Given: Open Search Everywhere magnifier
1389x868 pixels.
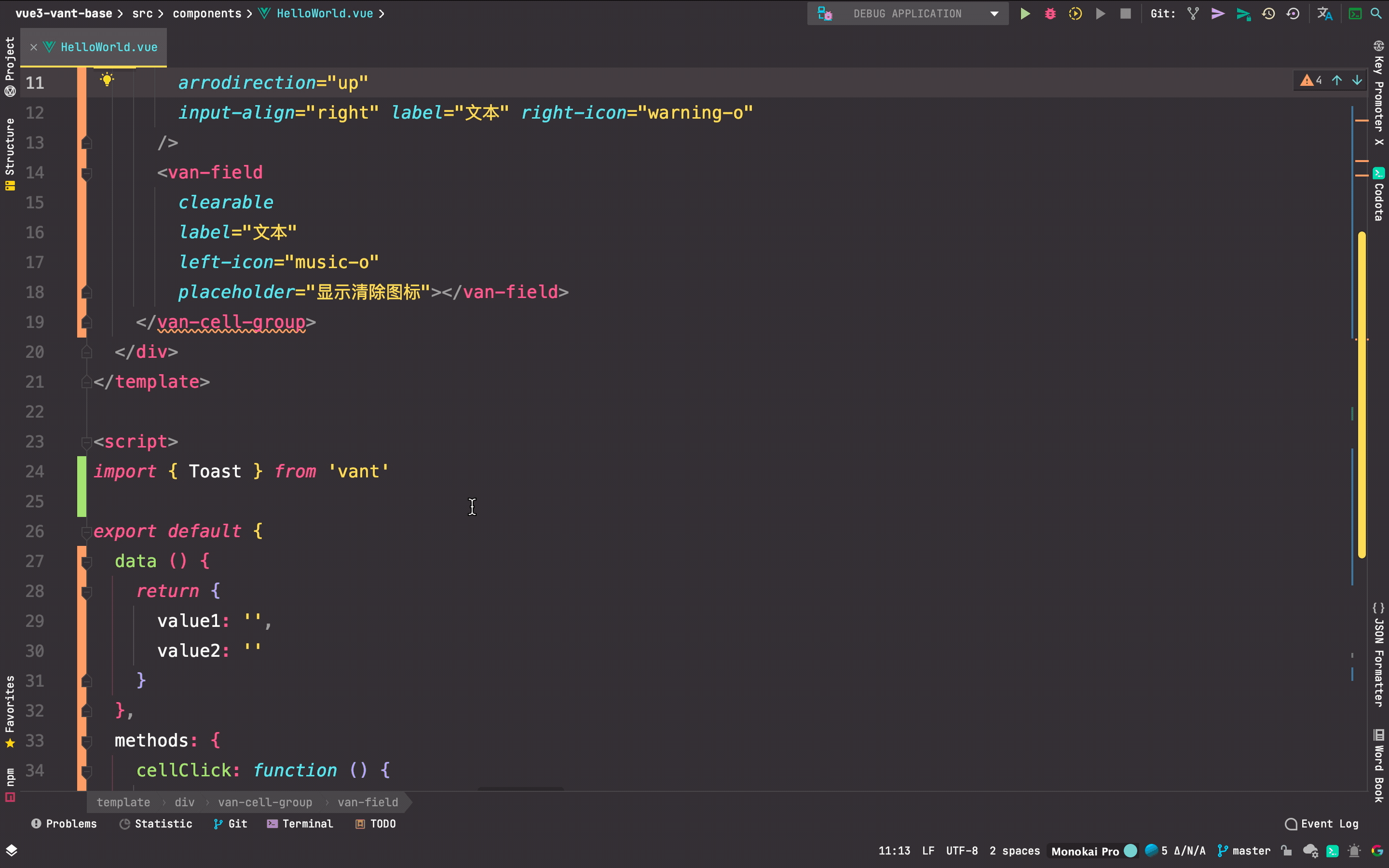Looking at the screenshot, I should tap(1376, 14).
